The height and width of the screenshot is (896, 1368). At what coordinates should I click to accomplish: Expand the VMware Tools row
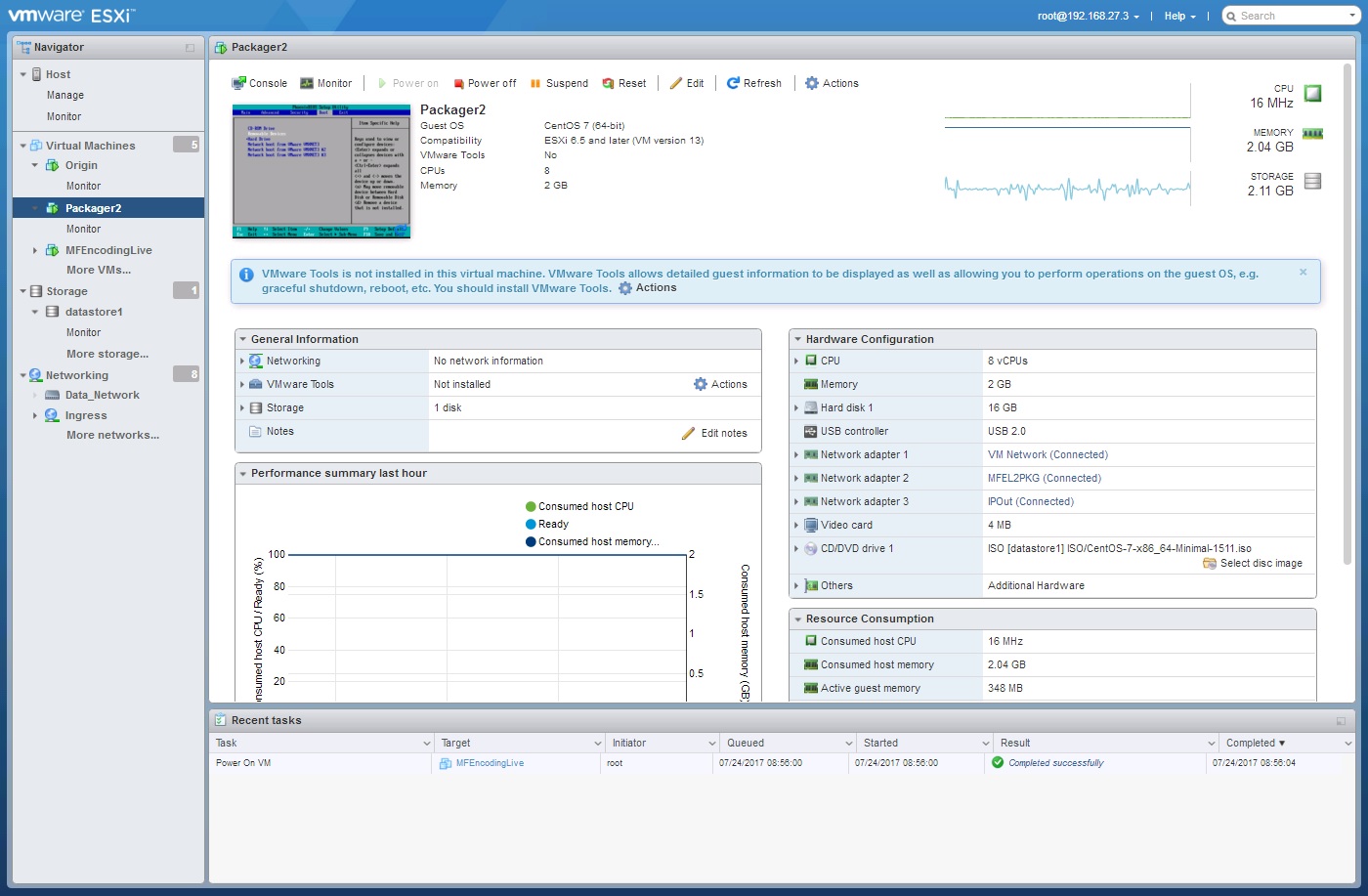[242, 384]
